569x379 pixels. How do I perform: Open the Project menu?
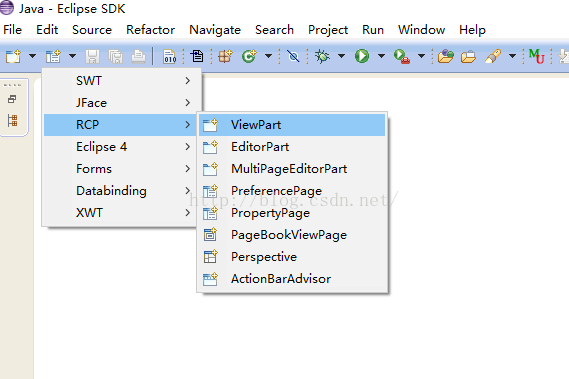coord(328,30)
